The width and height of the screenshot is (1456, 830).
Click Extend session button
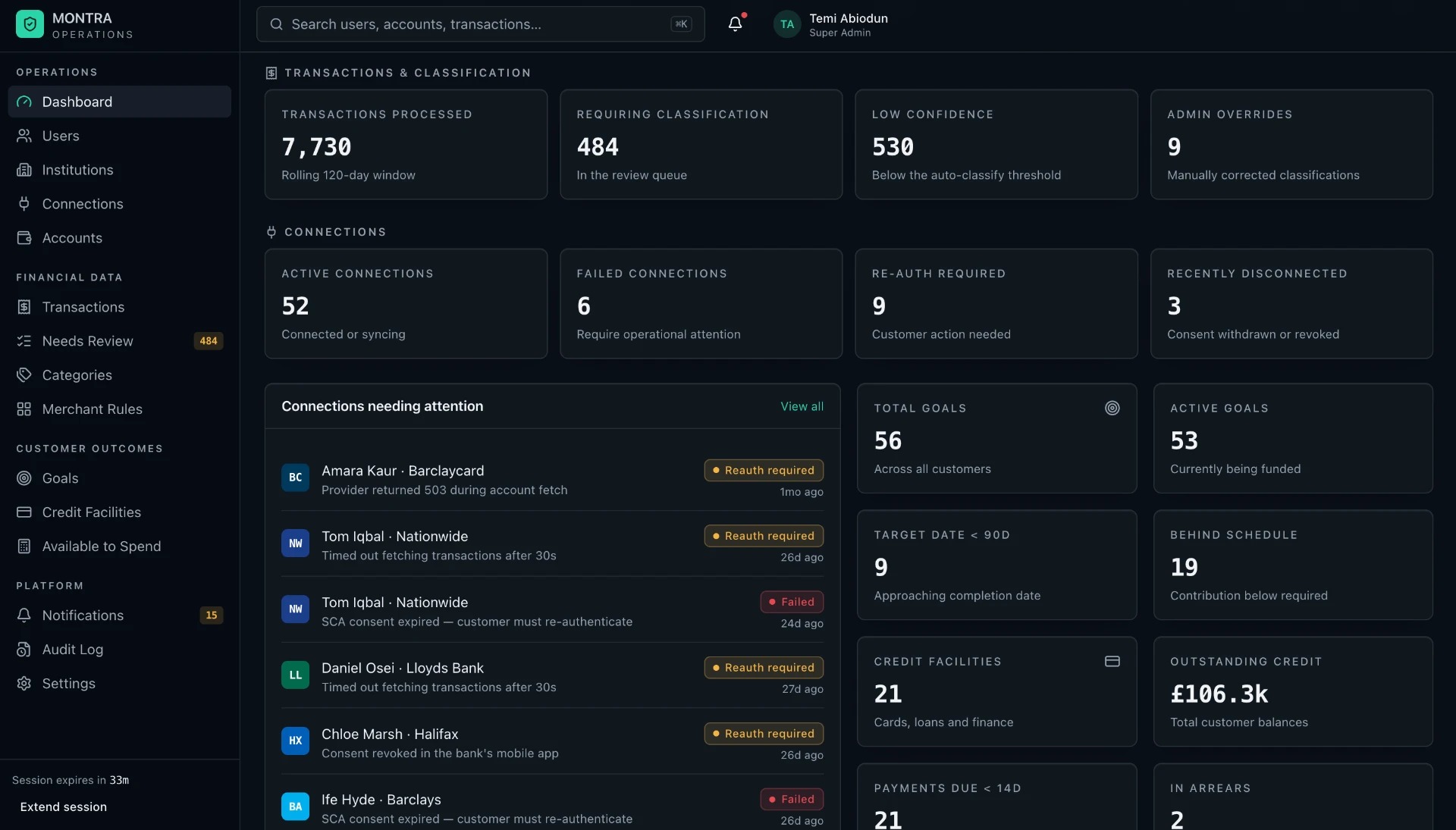click(64, 807)
